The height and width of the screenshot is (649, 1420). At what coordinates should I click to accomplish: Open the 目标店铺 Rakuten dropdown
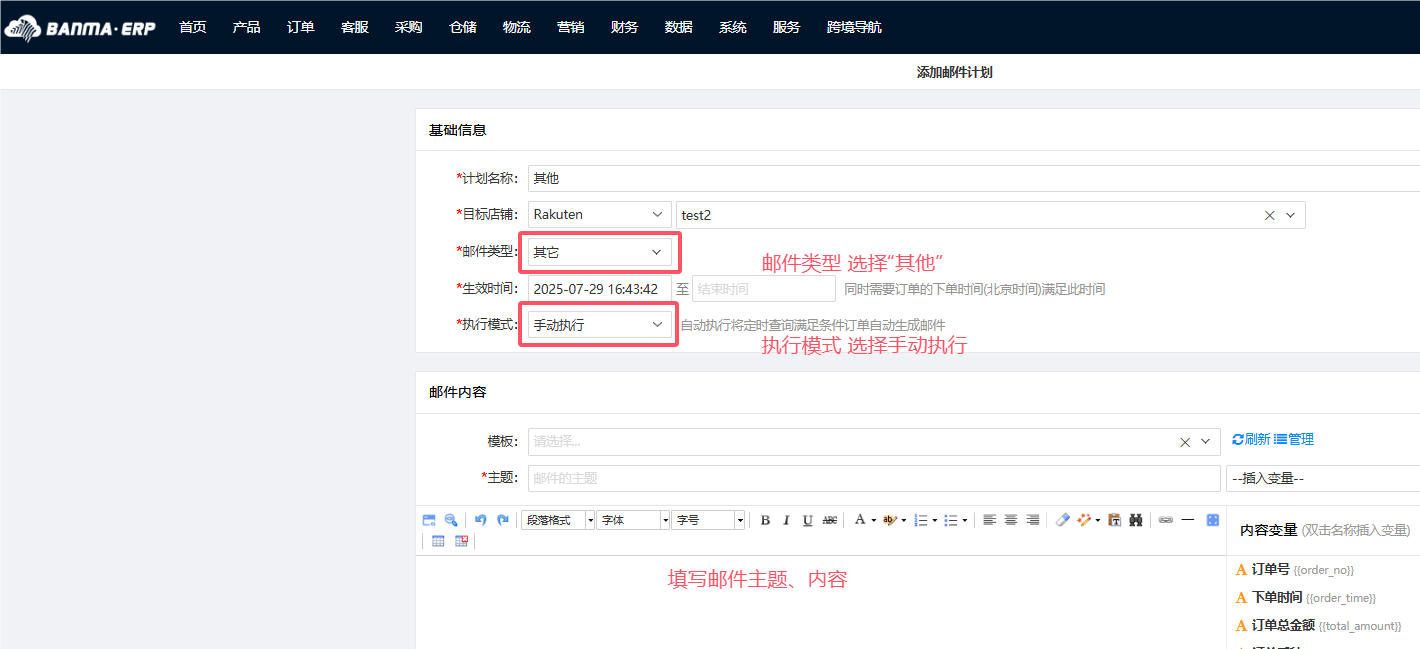598,214
